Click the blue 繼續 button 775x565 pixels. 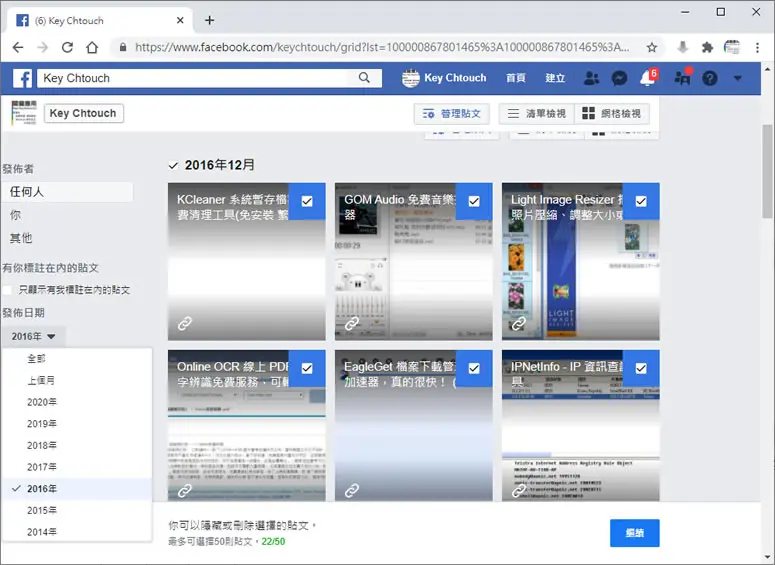[635, 533]
